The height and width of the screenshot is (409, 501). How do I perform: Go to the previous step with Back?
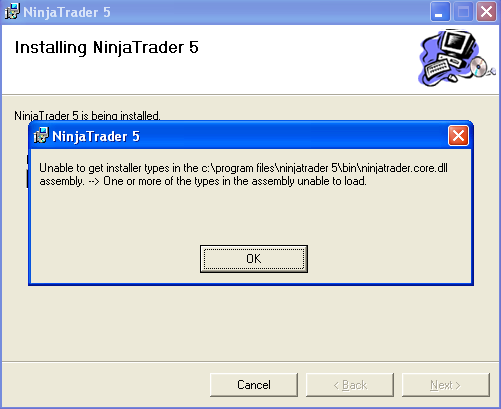350,385
